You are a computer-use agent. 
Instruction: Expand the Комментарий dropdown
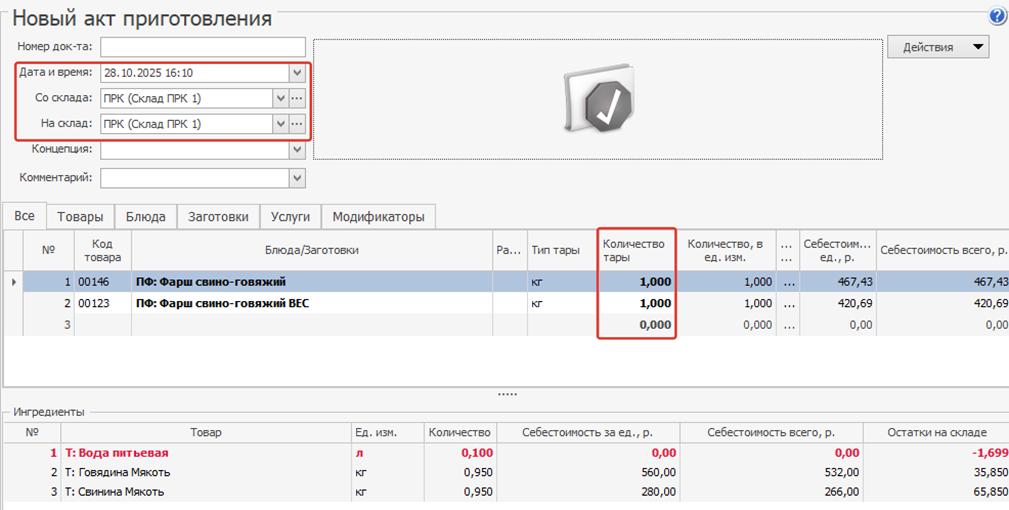tap(296, 178)
